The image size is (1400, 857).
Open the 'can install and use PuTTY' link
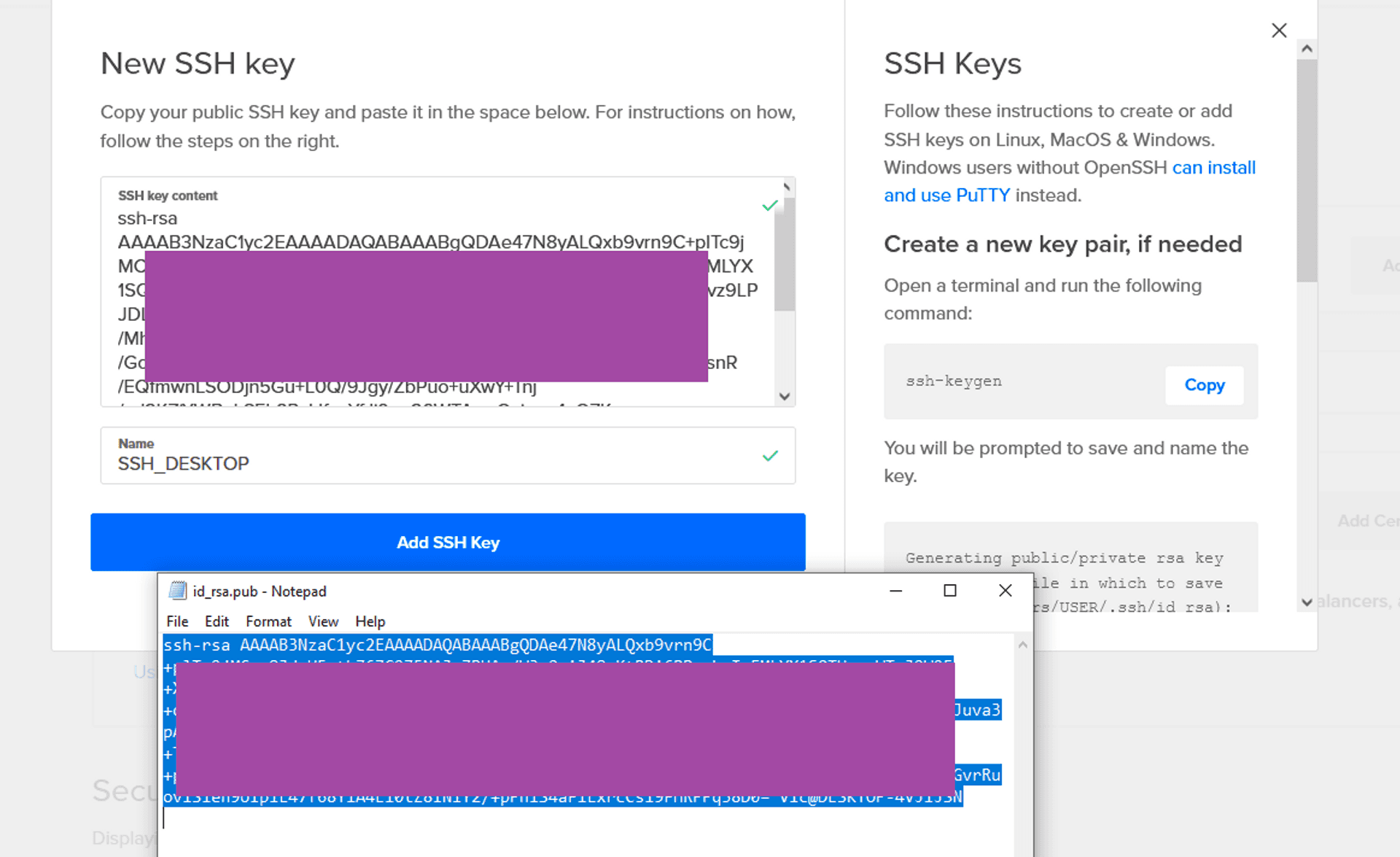(1070, 182)
